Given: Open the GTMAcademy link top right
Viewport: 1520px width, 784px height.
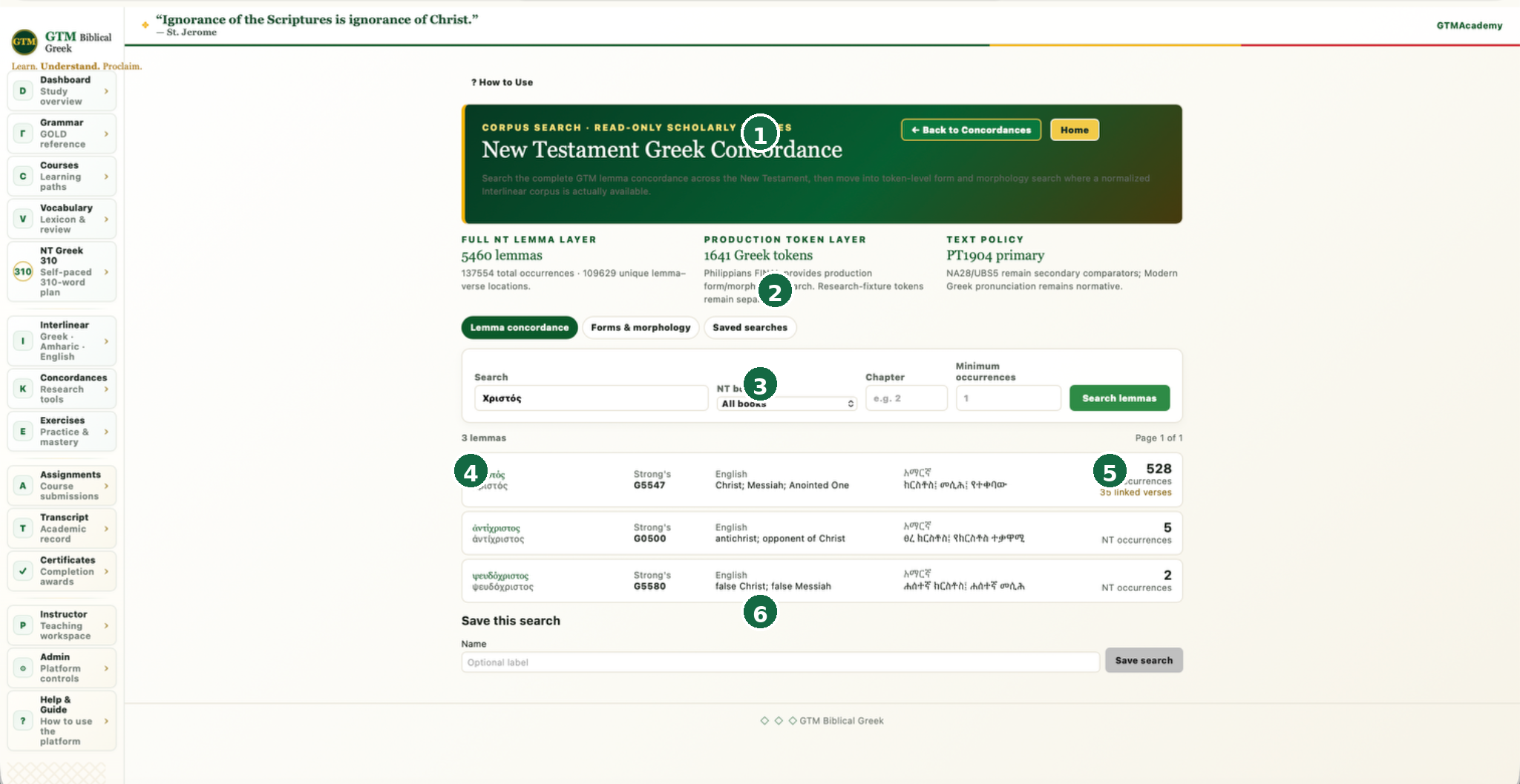Looking at the screenshot, I should click(x=1469, y=25).
